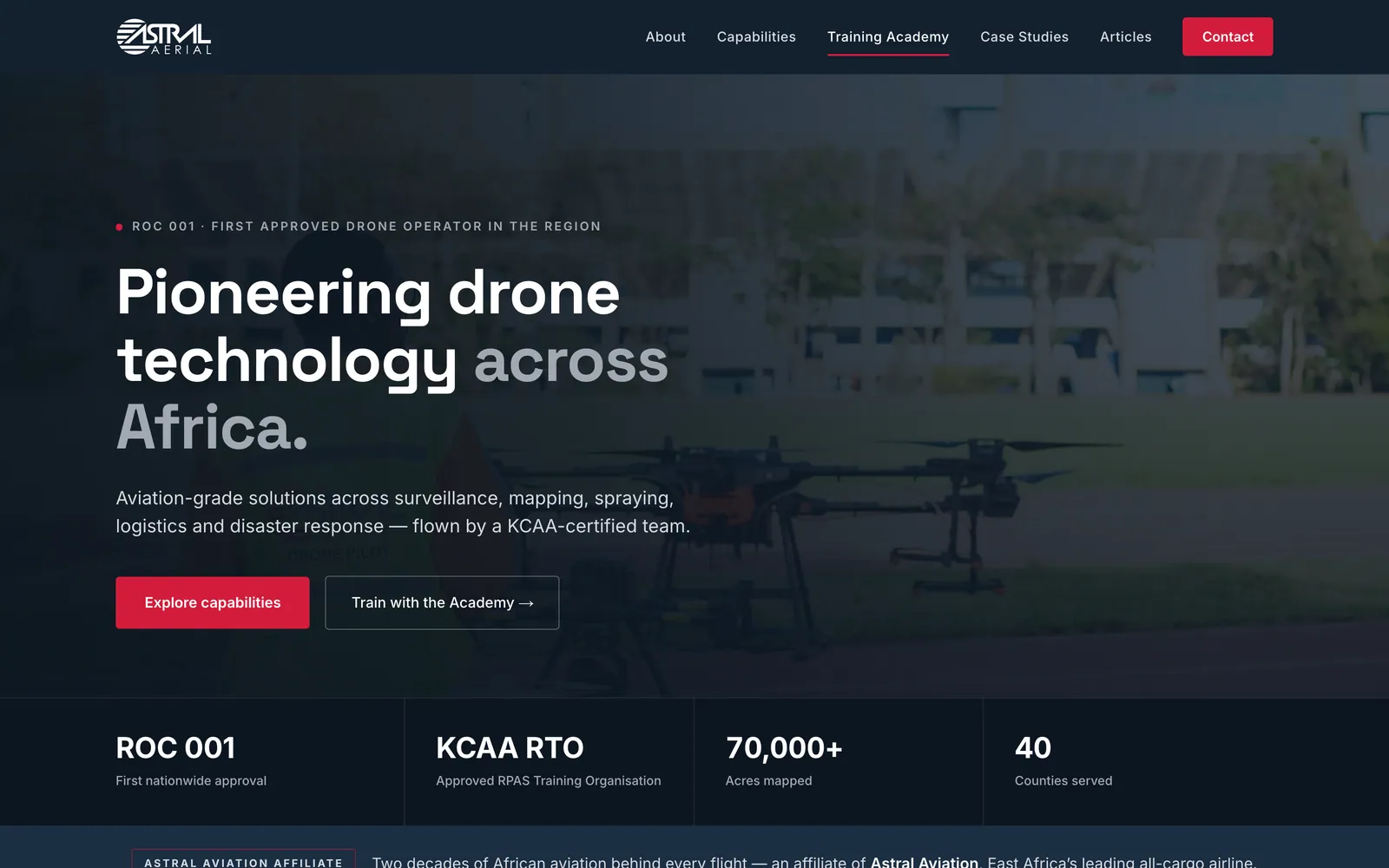The width and height of the screenshot is (1389, 868).
Task: Click the red Contact button
Action: click(1228, 36)
